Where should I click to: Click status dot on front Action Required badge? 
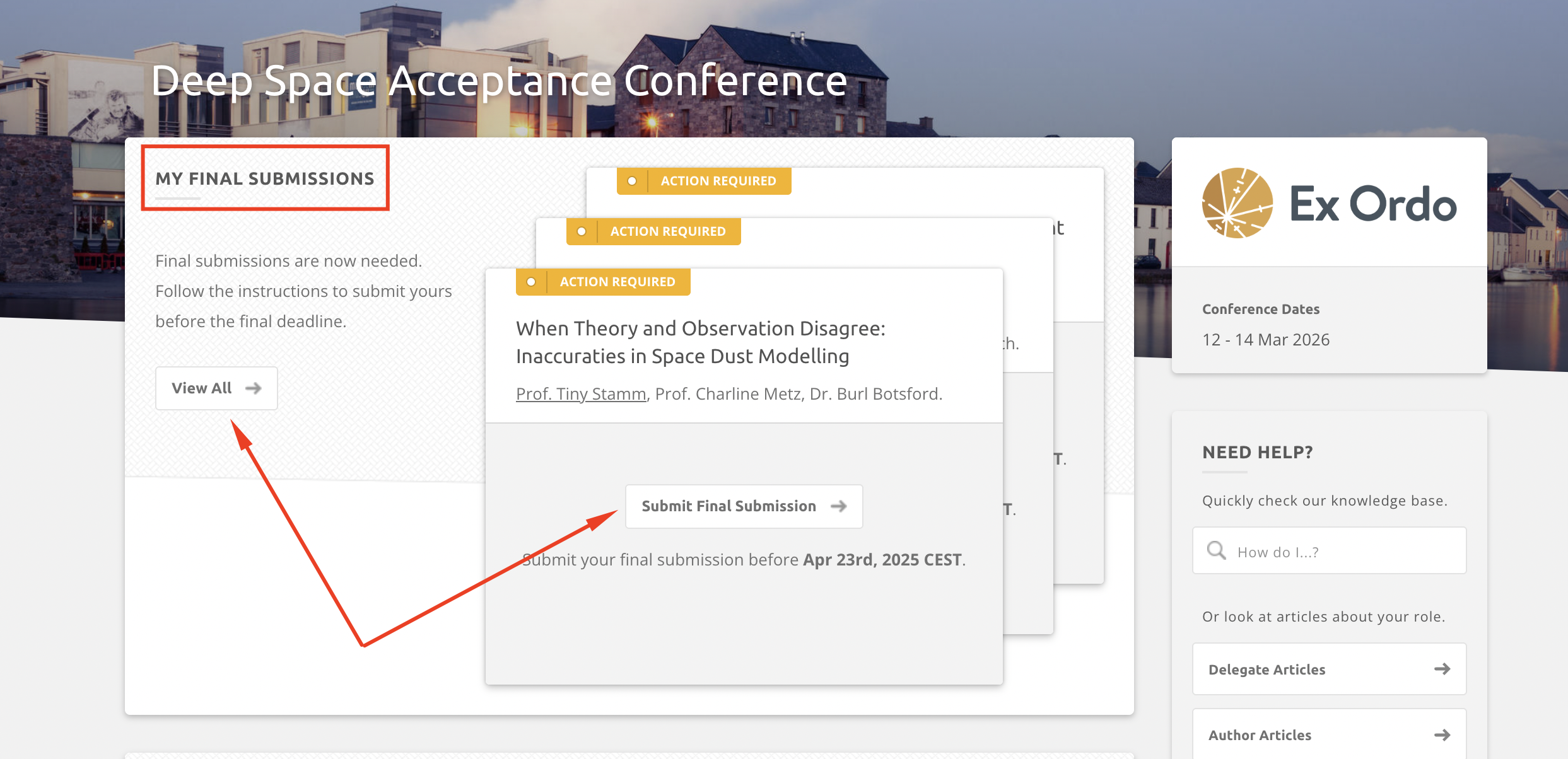pyautogui.click(x=531, y=282)
